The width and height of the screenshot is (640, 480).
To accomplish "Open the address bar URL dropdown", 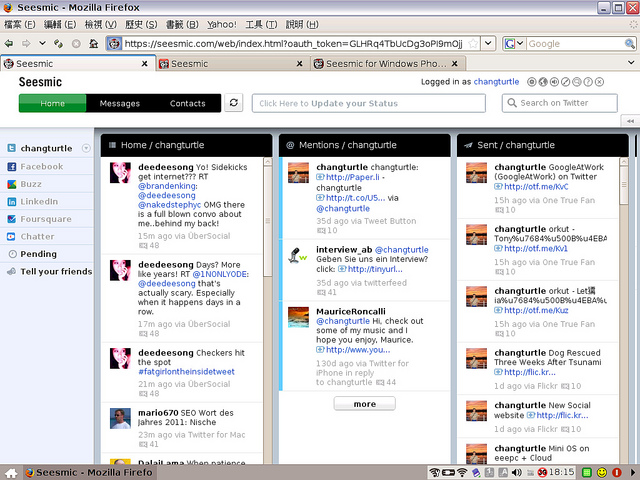I will click(488, 43).
